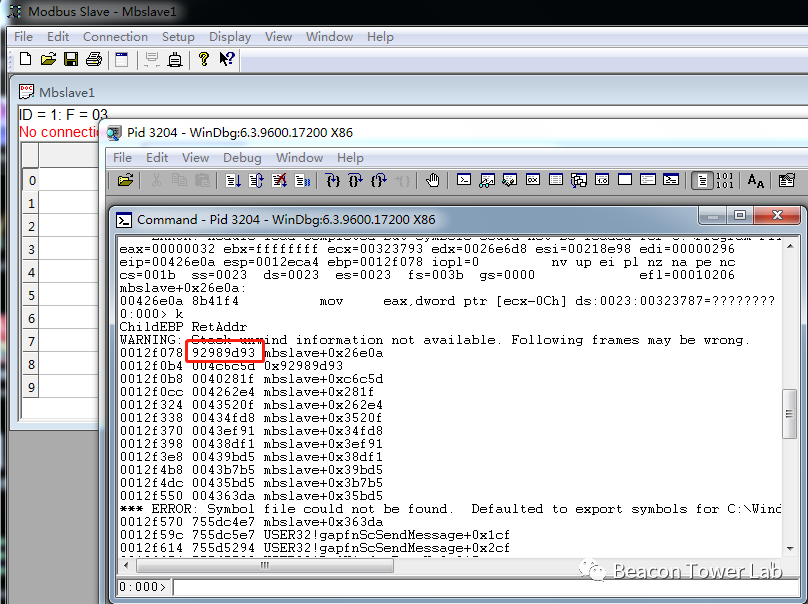Image resolution: width=808 pixels, height=604 pixels.
Task: Click the Open source file icon in WinDbg
Action: click(x=125, y=180)
